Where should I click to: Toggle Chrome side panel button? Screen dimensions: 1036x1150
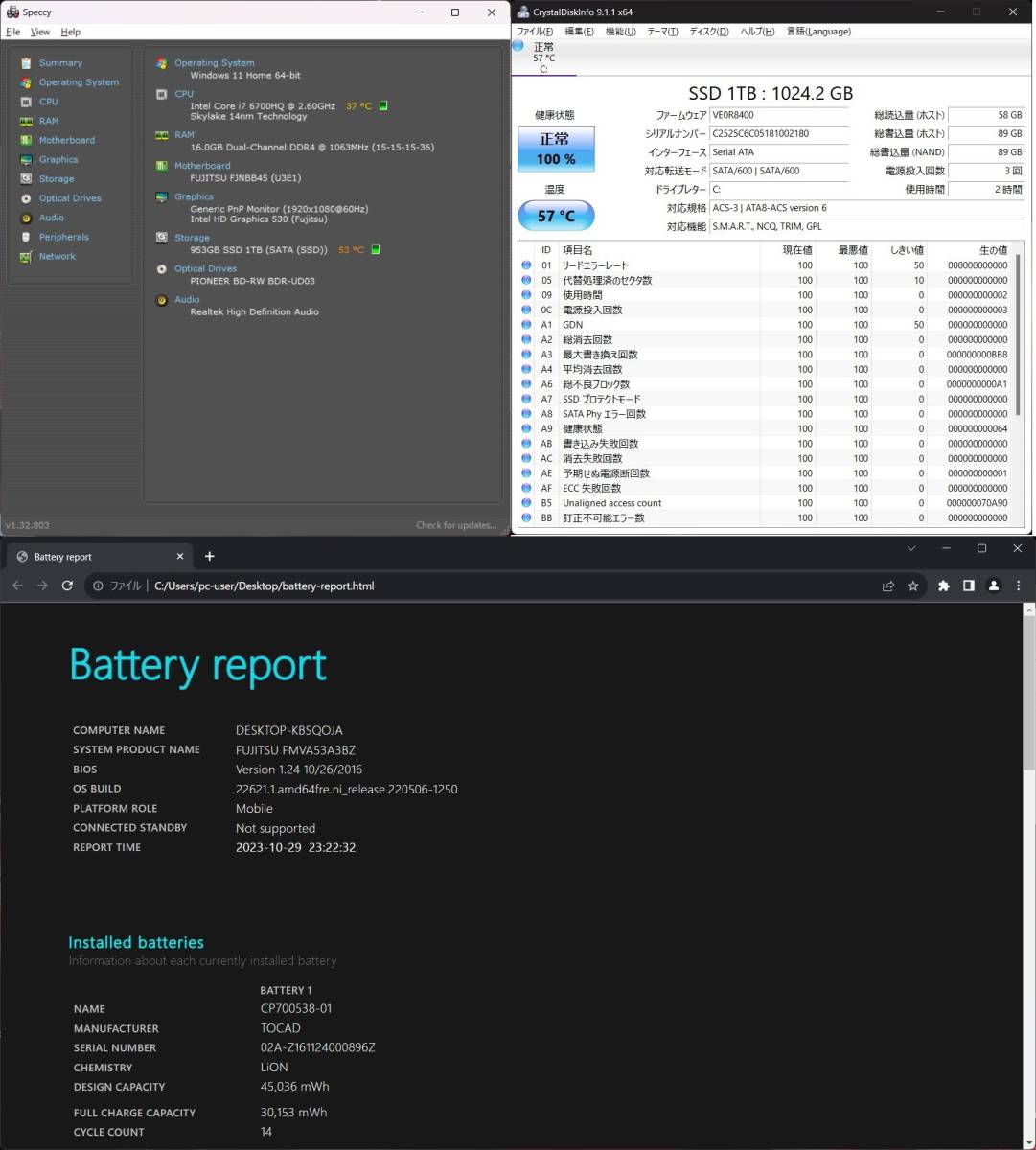969,586
